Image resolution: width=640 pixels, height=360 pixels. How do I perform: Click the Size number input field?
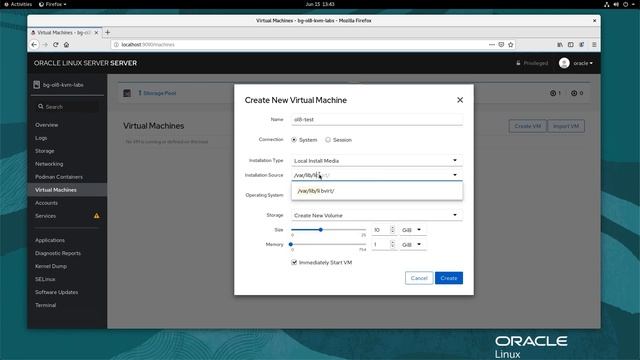pyautogui.click(x=381, y=230)
